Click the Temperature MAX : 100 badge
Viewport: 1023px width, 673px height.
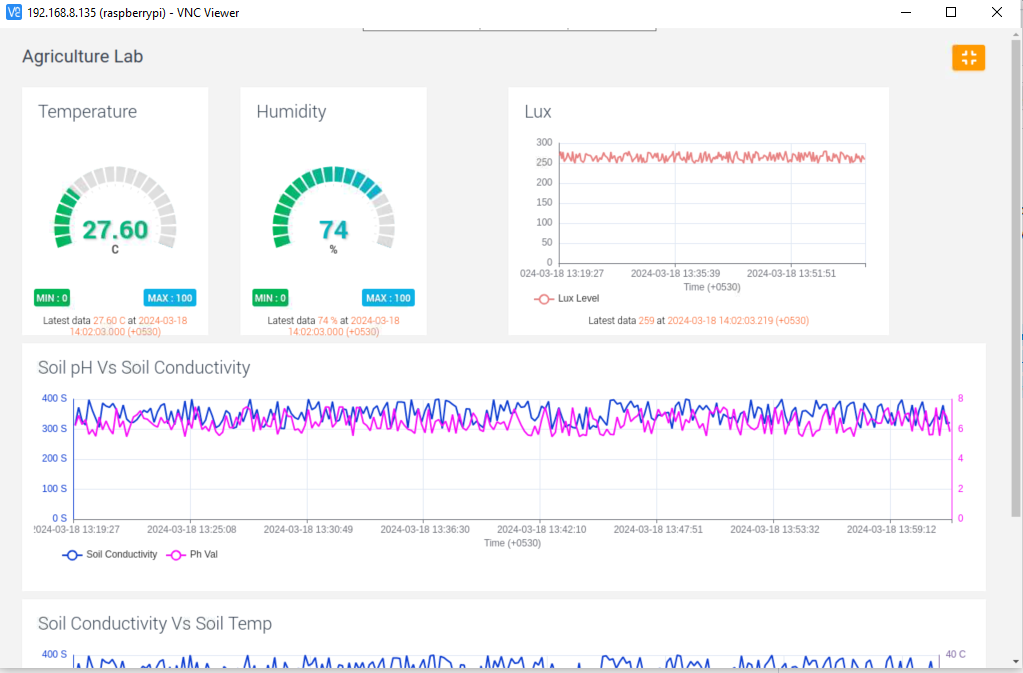pyautogui.click(x=170, y=298)
